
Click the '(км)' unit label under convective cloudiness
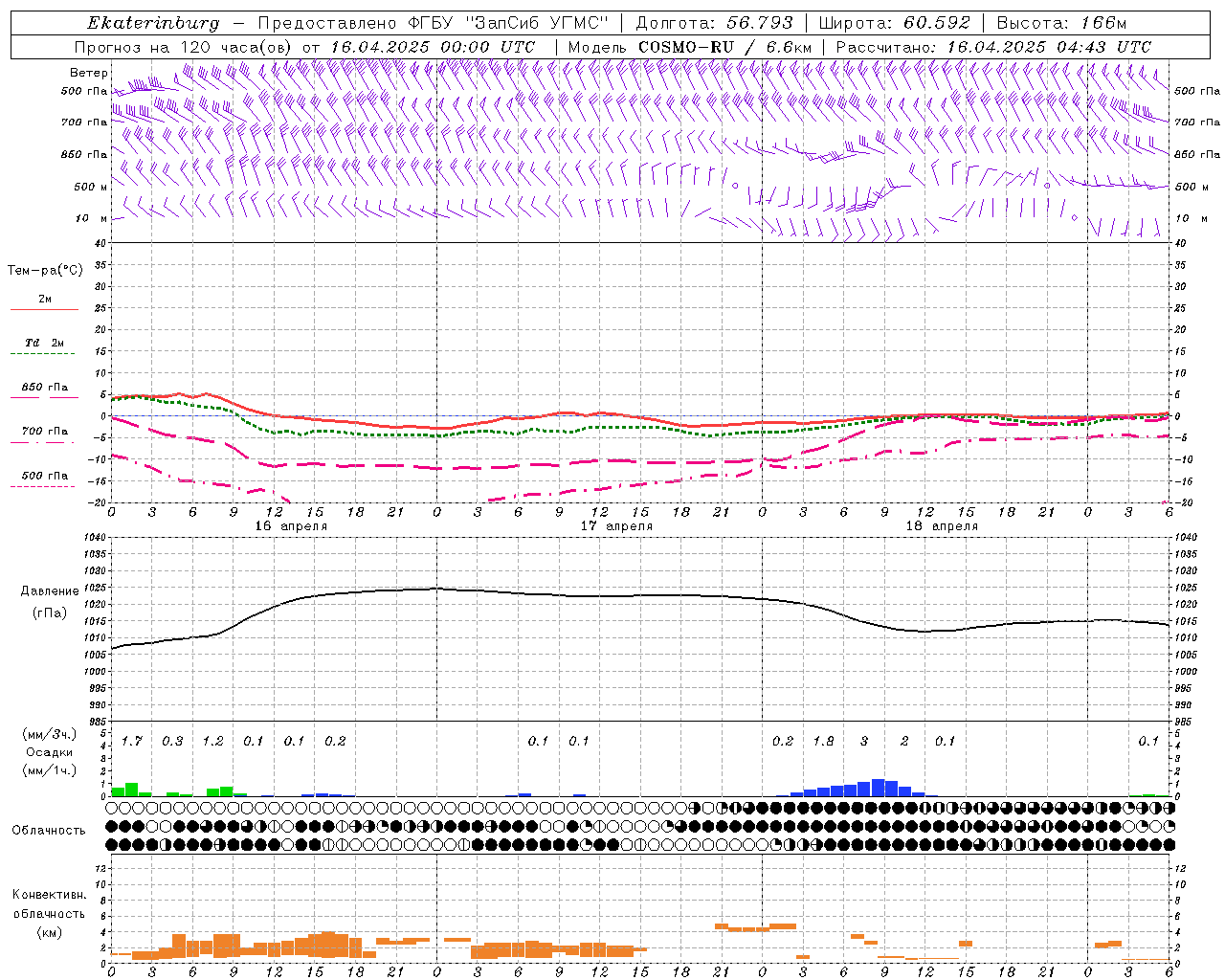tap(49, 932)
